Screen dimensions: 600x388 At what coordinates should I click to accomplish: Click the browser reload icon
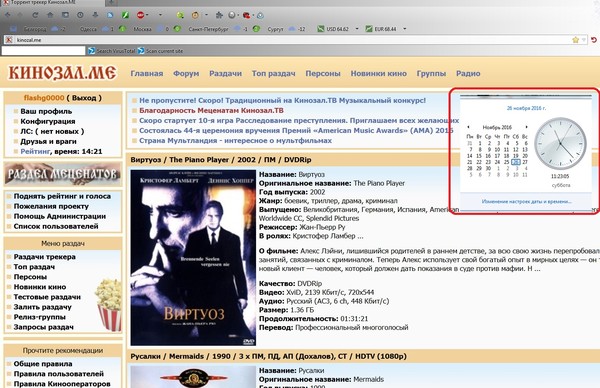35,15
